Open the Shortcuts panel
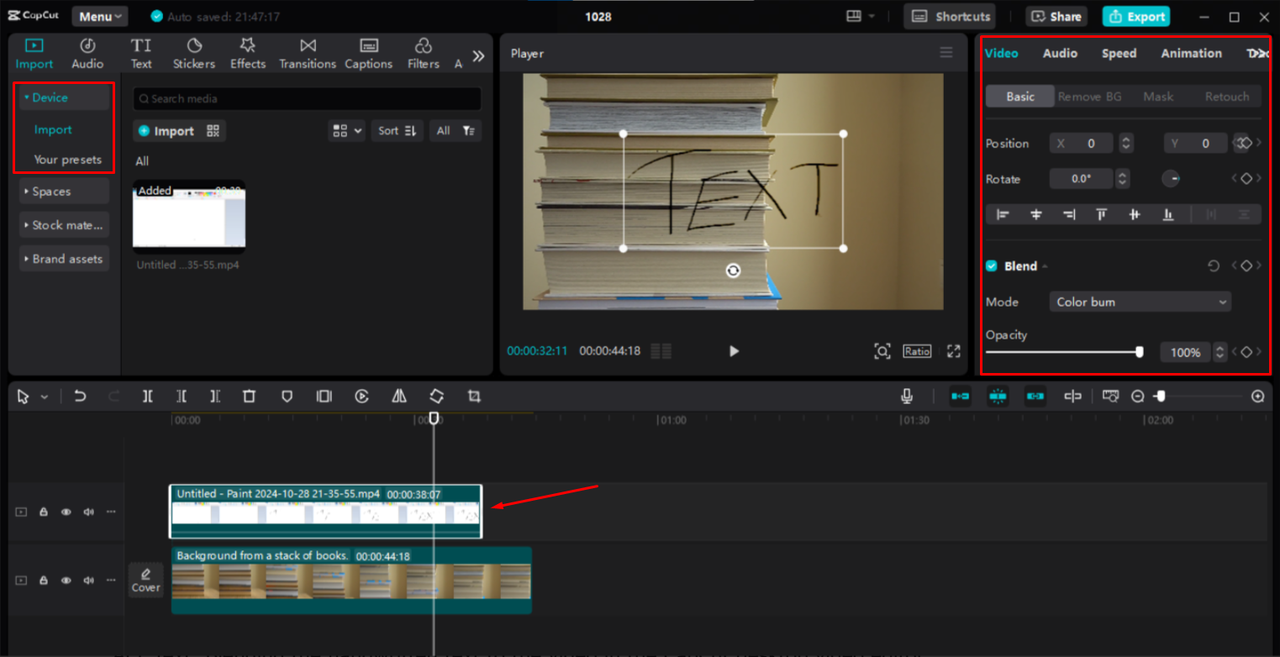The width and height of the screenshot is (1280, 657). pos(952,16)
